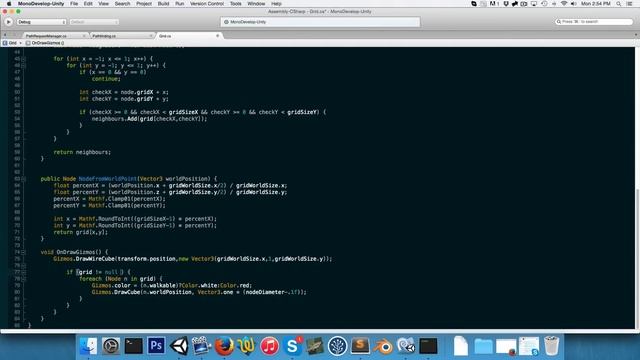
Task: Open the Tools menu
Action: [236, 4]
